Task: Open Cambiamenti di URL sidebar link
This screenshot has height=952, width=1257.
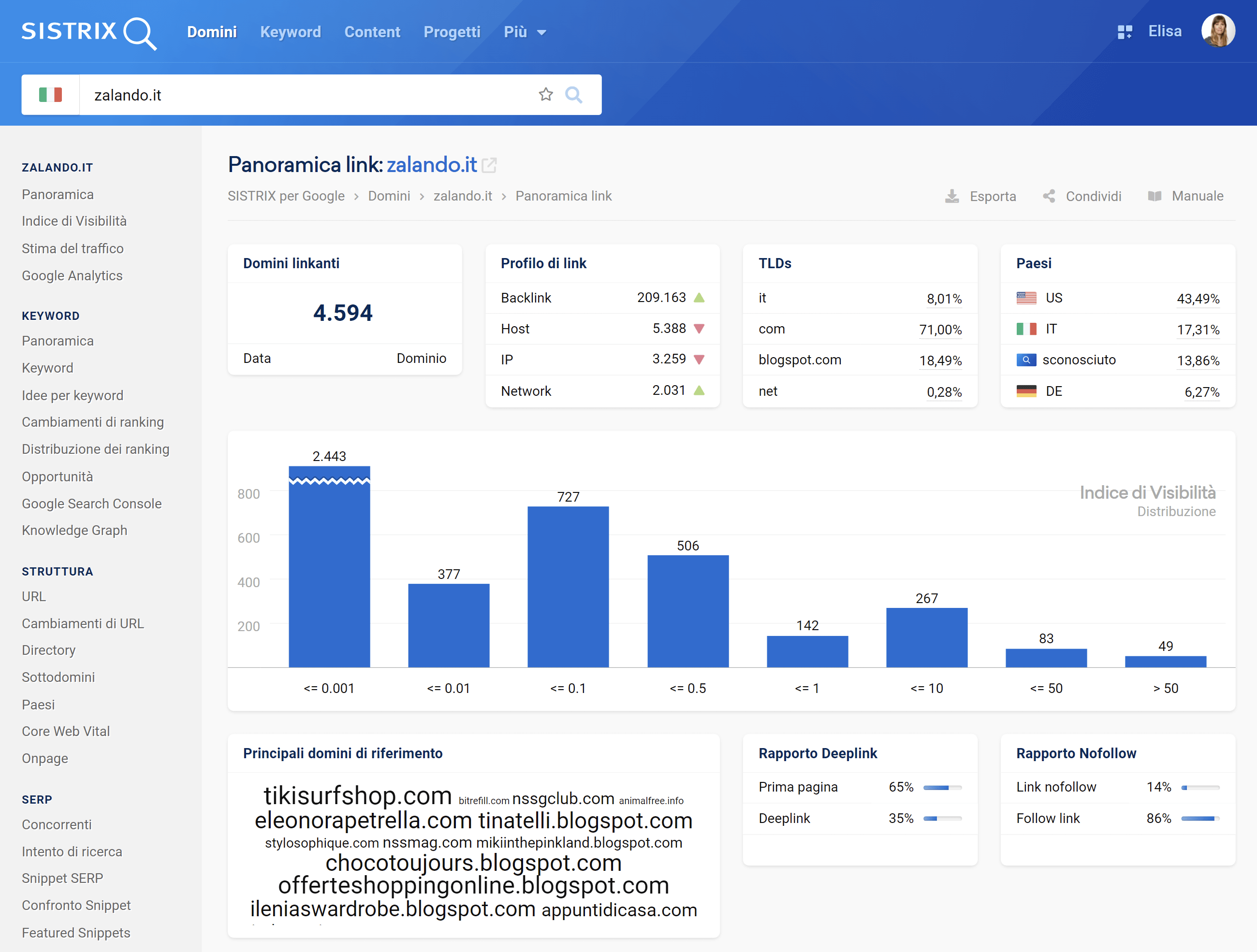Action: [83, 624]
